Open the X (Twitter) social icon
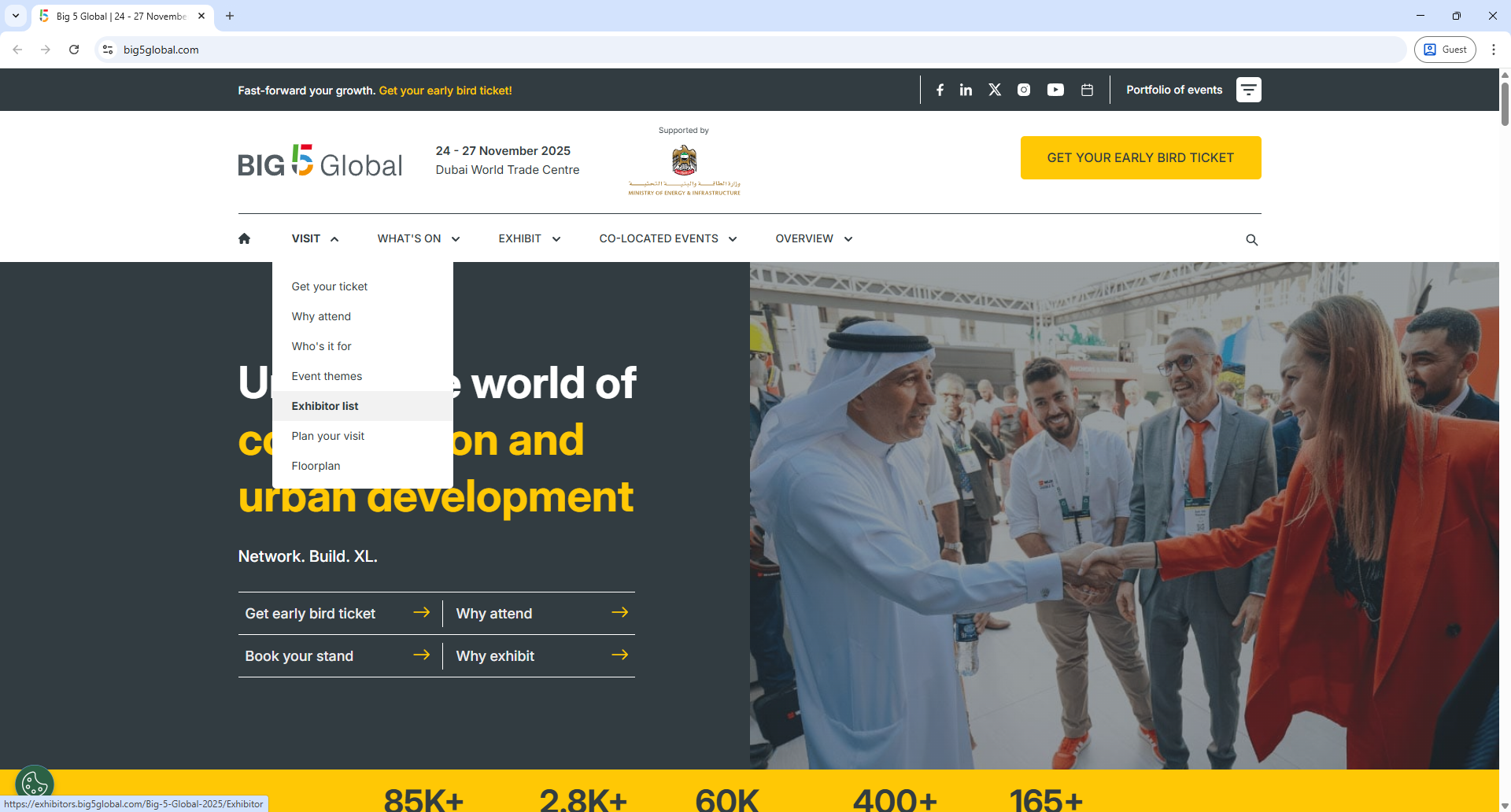The width and height of the screenshot is (1511, 812). pos(994,90)
